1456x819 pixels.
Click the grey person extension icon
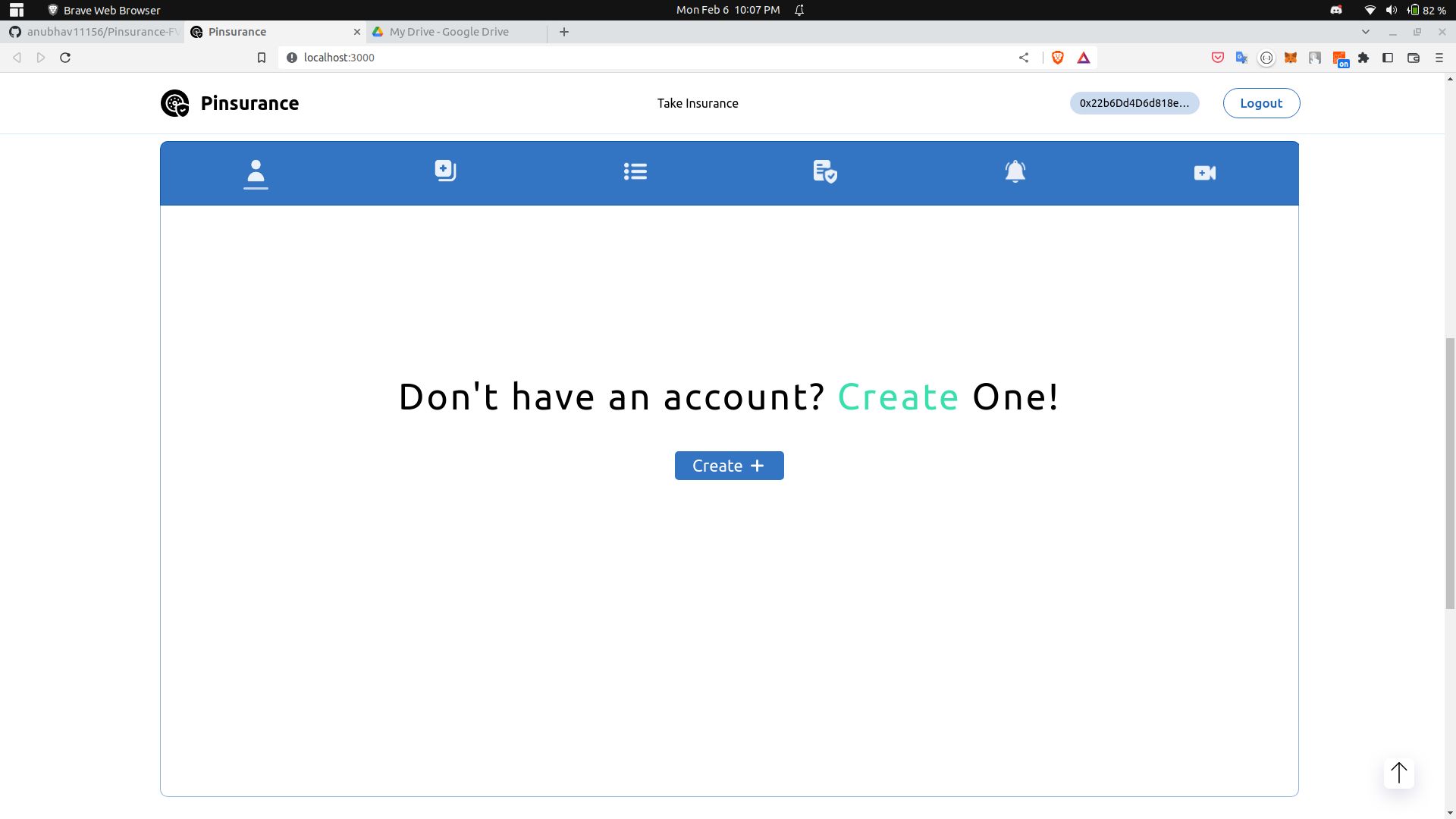coord(1315,58)
